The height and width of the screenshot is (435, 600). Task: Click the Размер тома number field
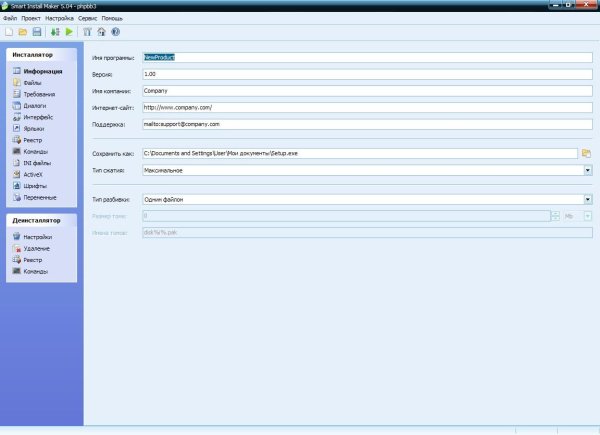click(346, 216)
